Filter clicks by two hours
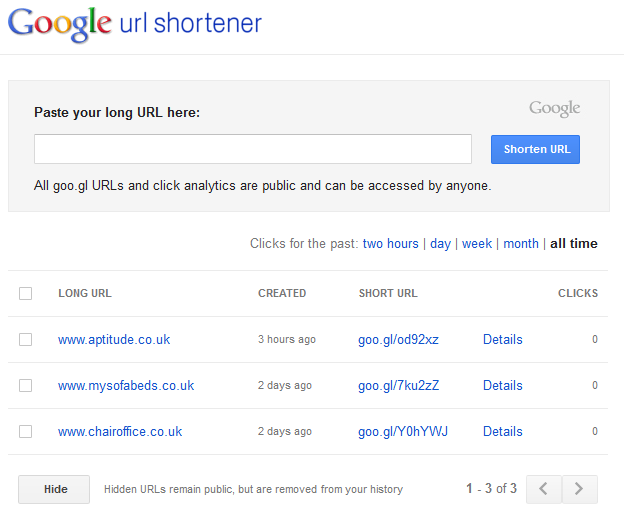Viewport: 624px width, 517px height. tap(390, 243)
